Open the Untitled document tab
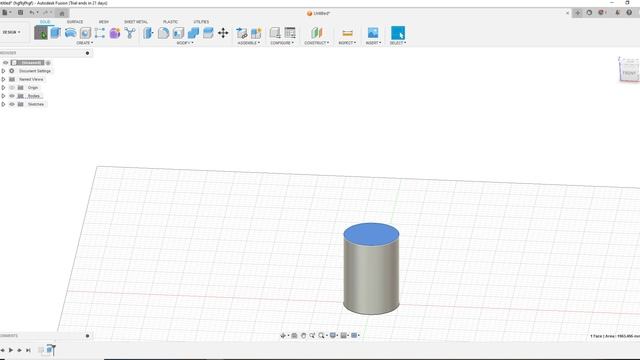The width and height of the screenshot is (640, 360). pos(318,13)
